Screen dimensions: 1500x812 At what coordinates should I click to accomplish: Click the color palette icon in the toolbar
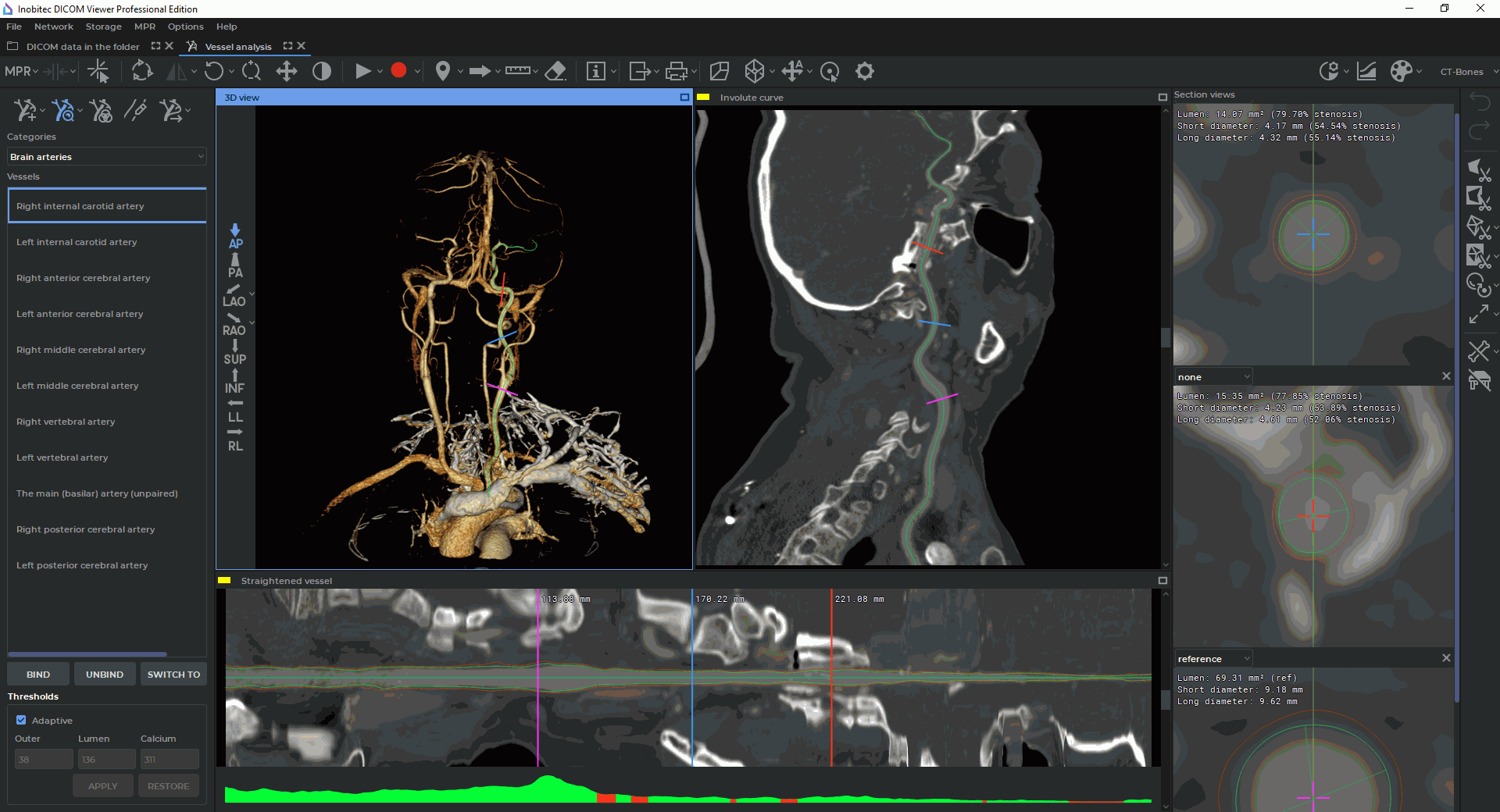(1402, 71)
